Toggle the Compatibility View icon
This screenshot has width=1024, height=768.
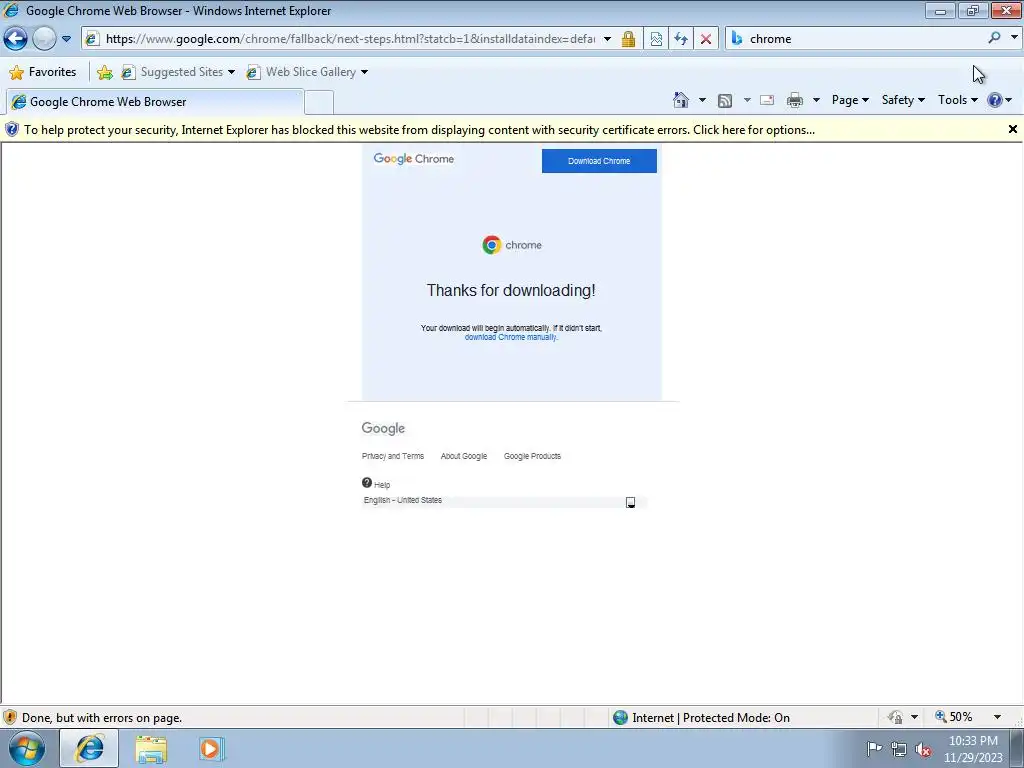(656, 39)
